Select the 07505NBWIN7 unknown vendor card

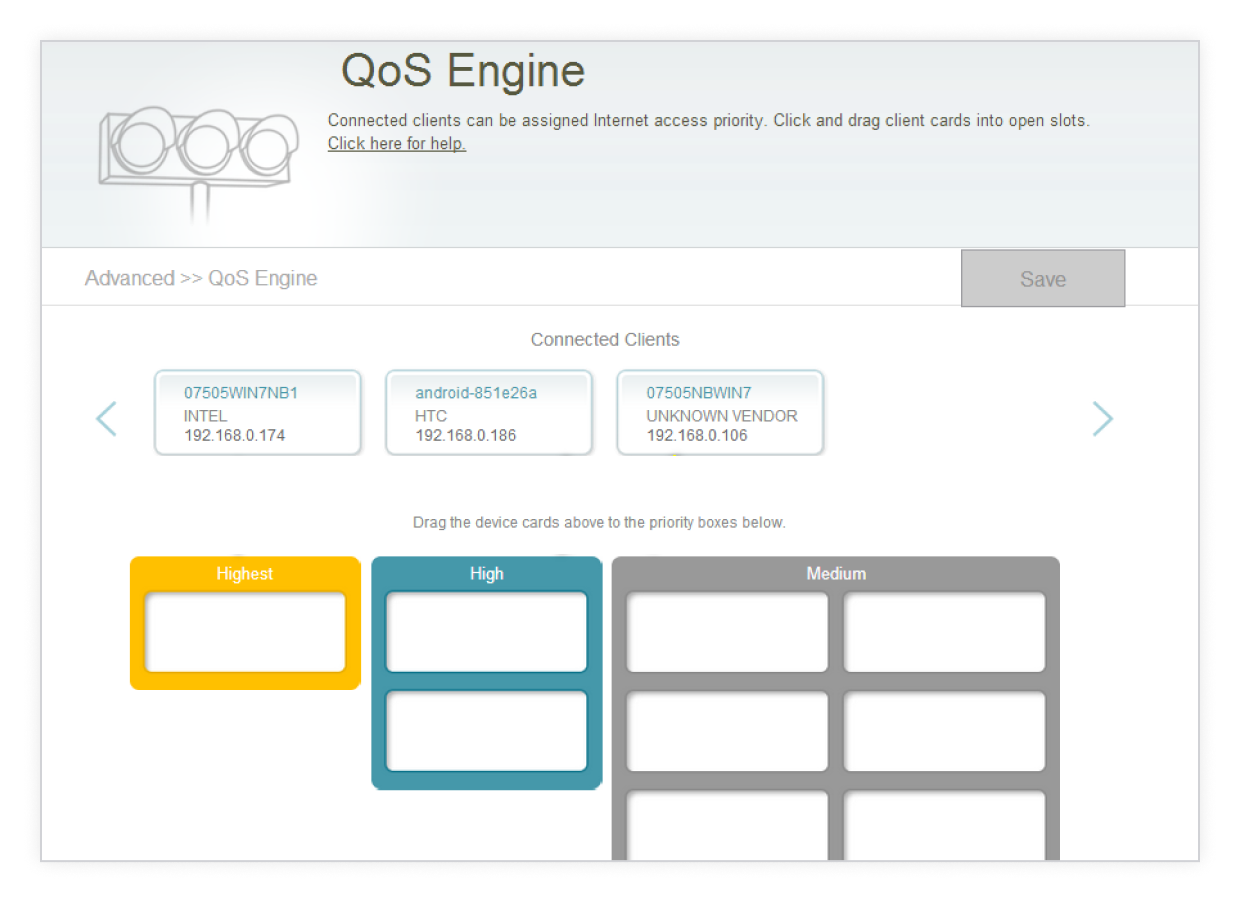click(720, 413)
